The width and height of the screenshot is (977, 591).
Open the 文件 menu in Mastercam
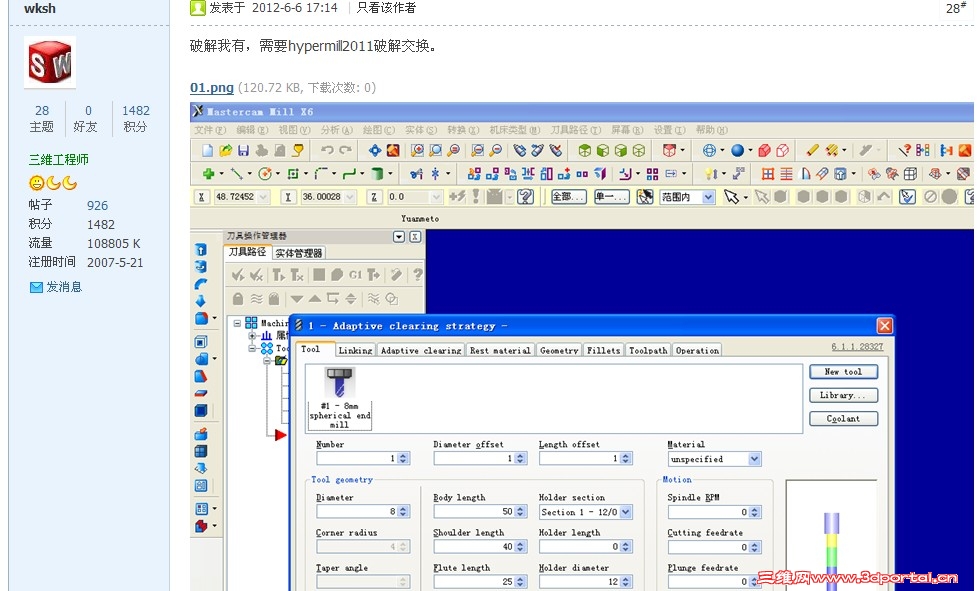tap(210, 130)
